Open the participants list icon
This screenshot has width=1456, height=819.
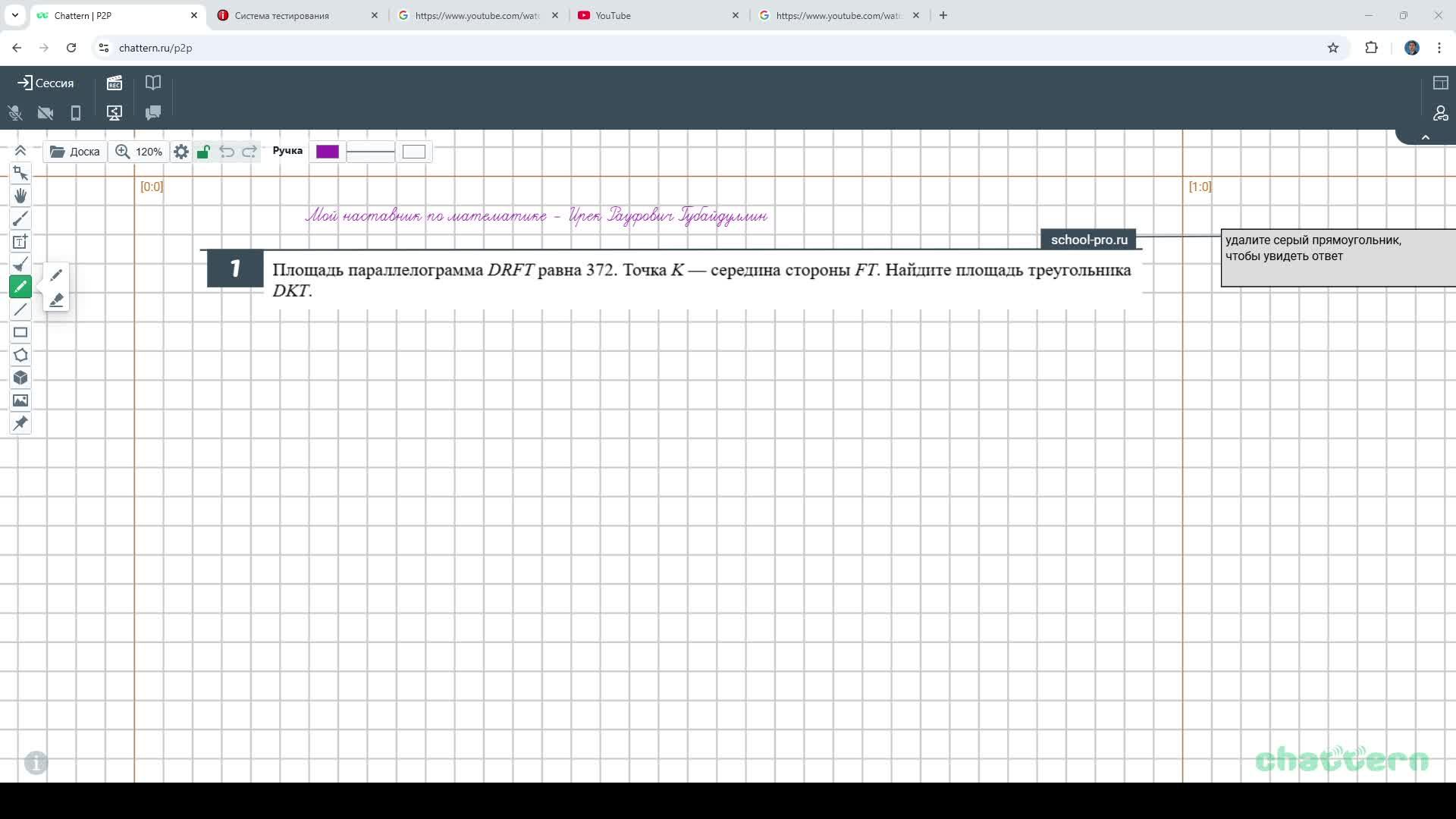(x=1441, y=113)
